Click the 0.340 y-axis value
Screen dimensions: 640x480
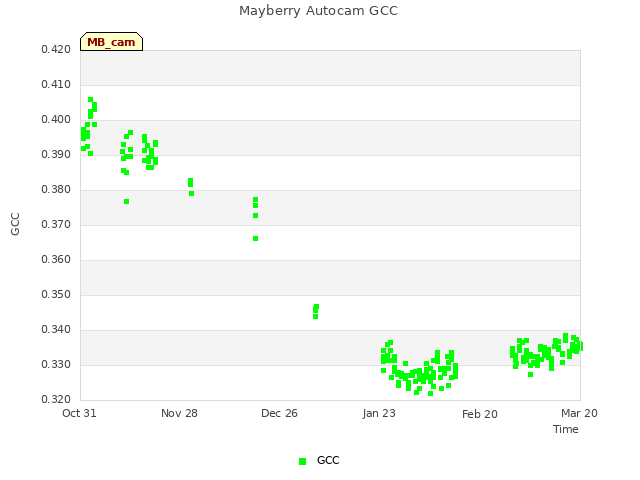point(56,329)
